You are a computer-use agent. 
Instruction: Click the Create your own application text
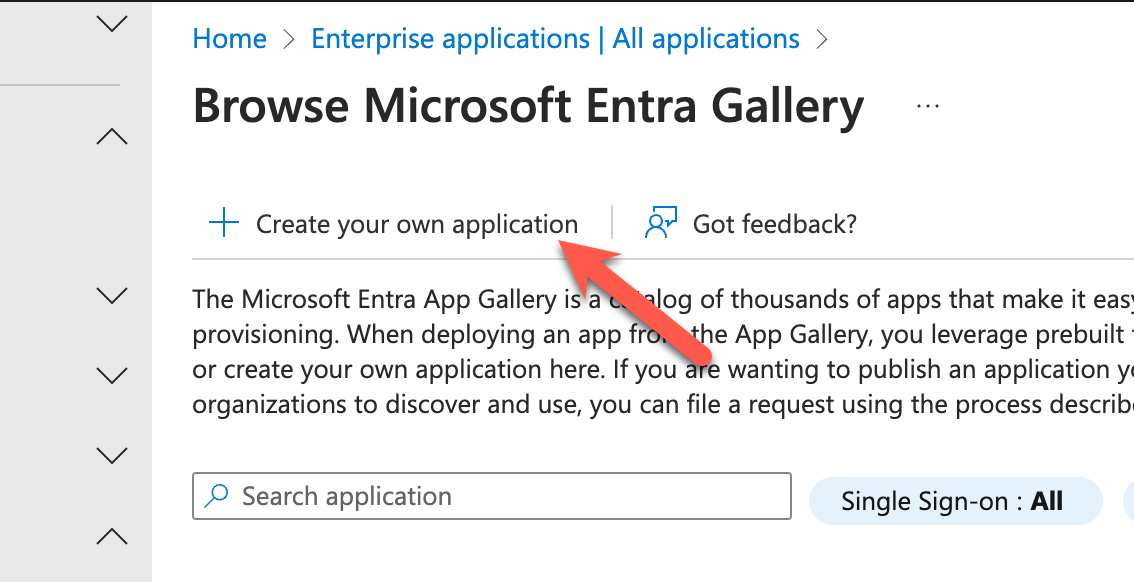[x=417, y=224]
